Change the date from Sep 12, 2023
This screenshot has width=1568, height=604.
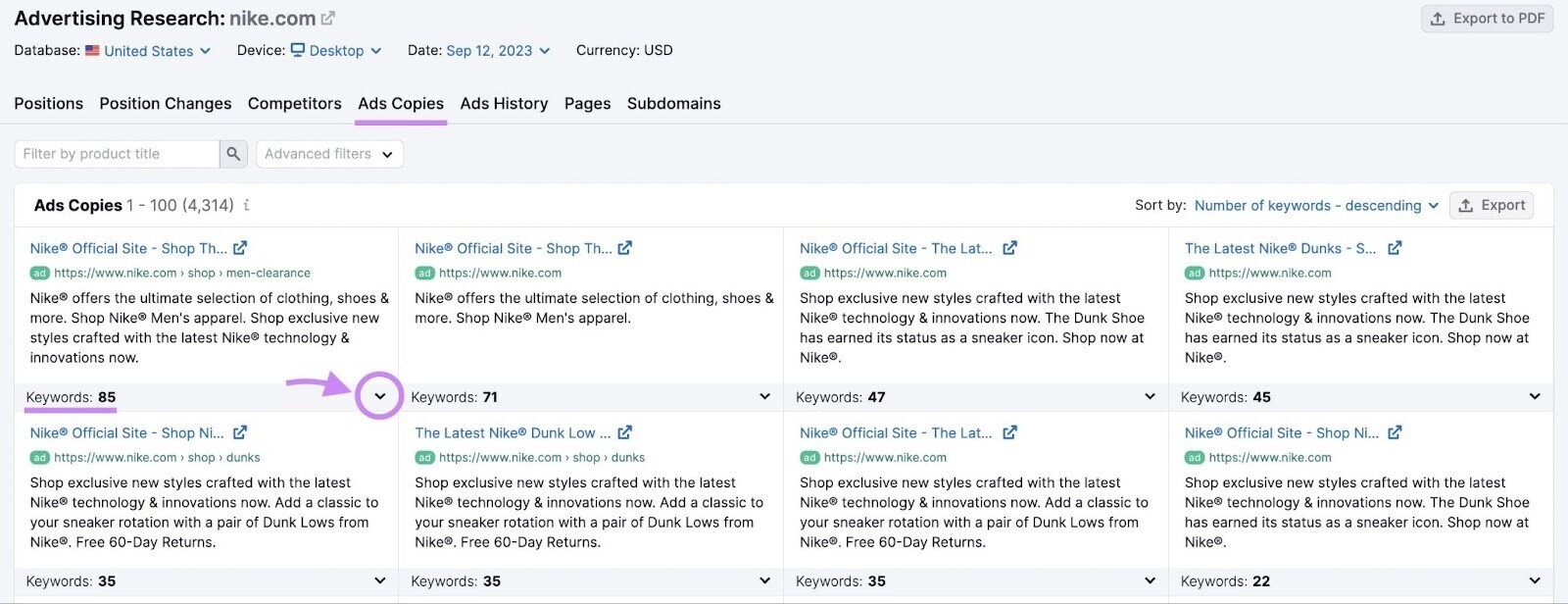pos(498,51)
